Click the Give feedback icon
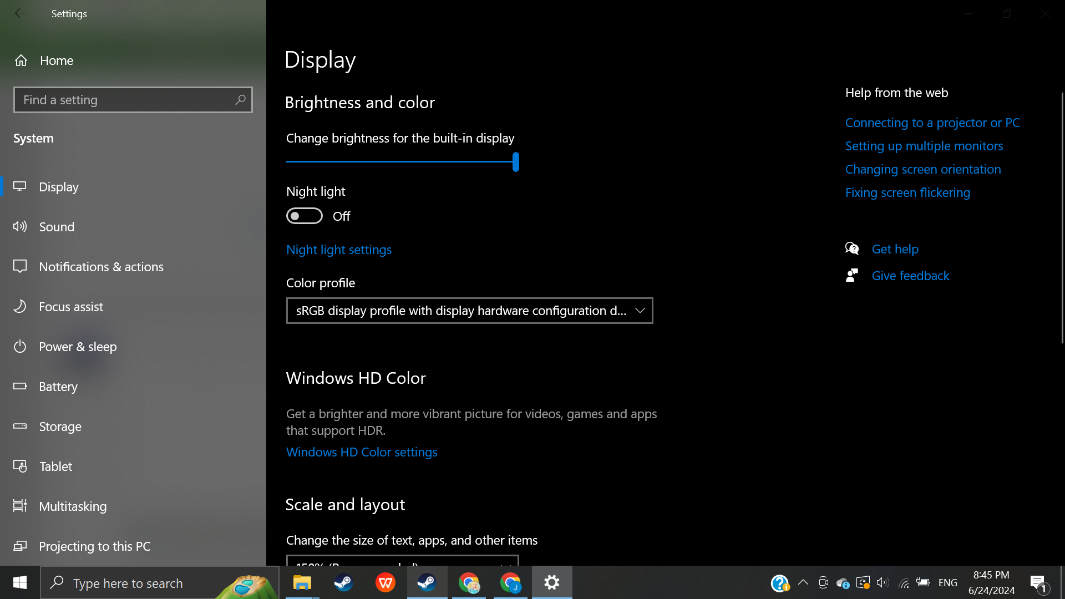 pyautogui.click(x=852, y=276)
